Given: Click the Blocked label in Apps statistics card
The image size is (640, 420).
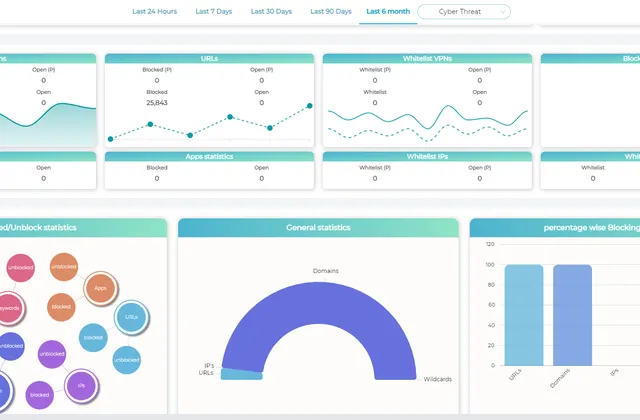Looking at the screenshot, I should pos(157,168).
